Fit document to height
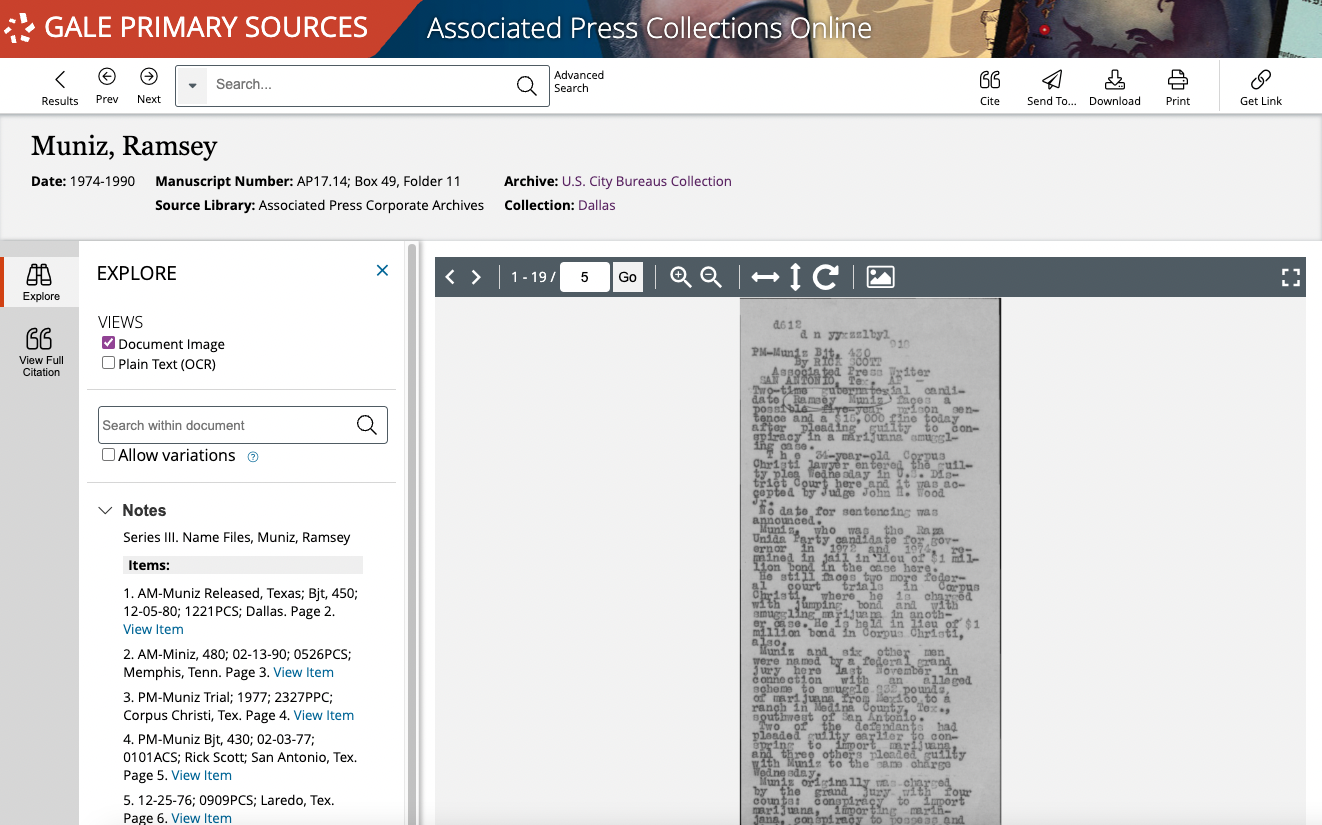The height and width of the screenshot is (825, 1322). pos(796,277)
